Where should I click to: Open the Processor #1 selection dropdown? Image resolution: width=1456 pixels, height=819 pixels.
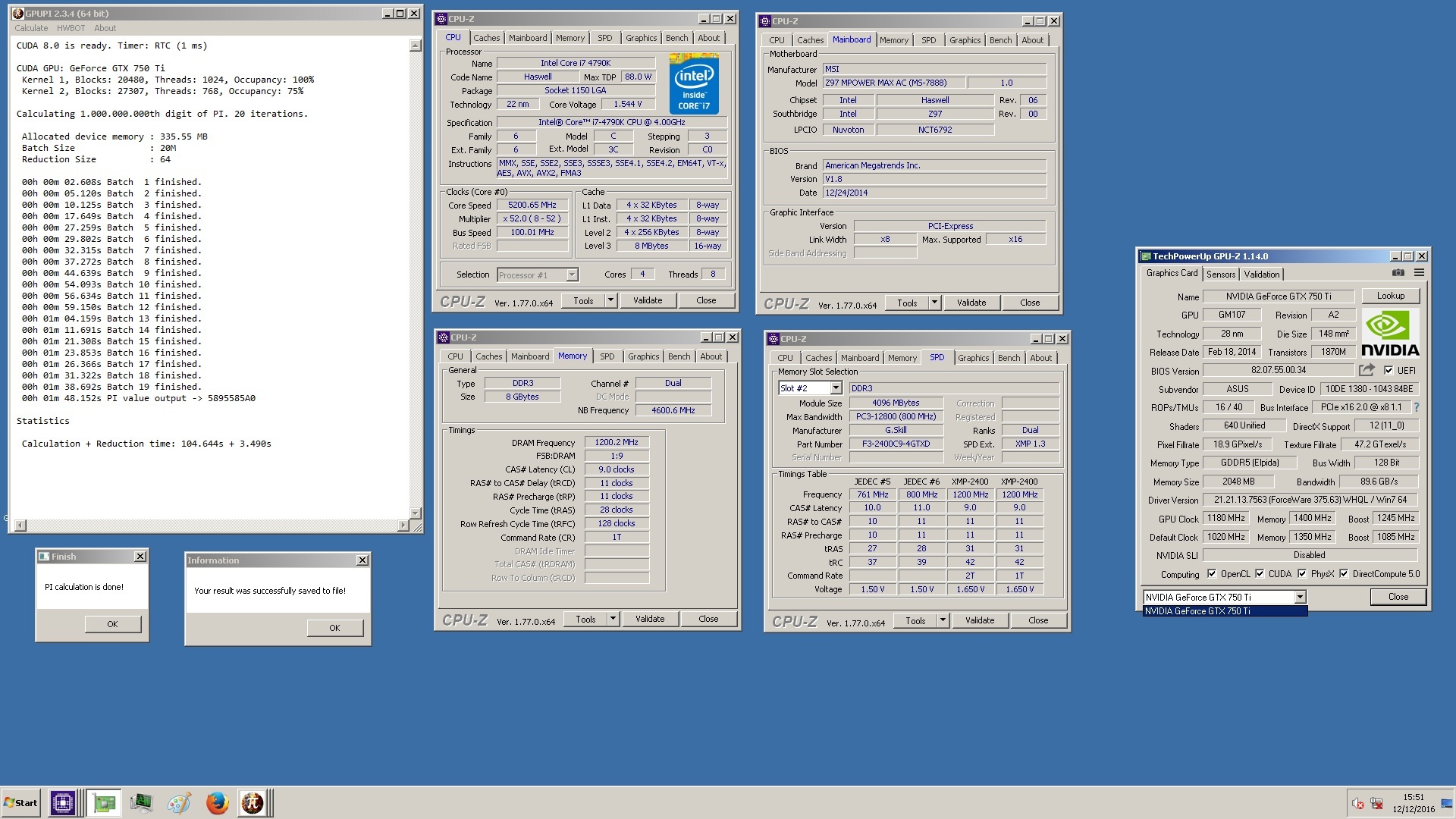(572, 275)
